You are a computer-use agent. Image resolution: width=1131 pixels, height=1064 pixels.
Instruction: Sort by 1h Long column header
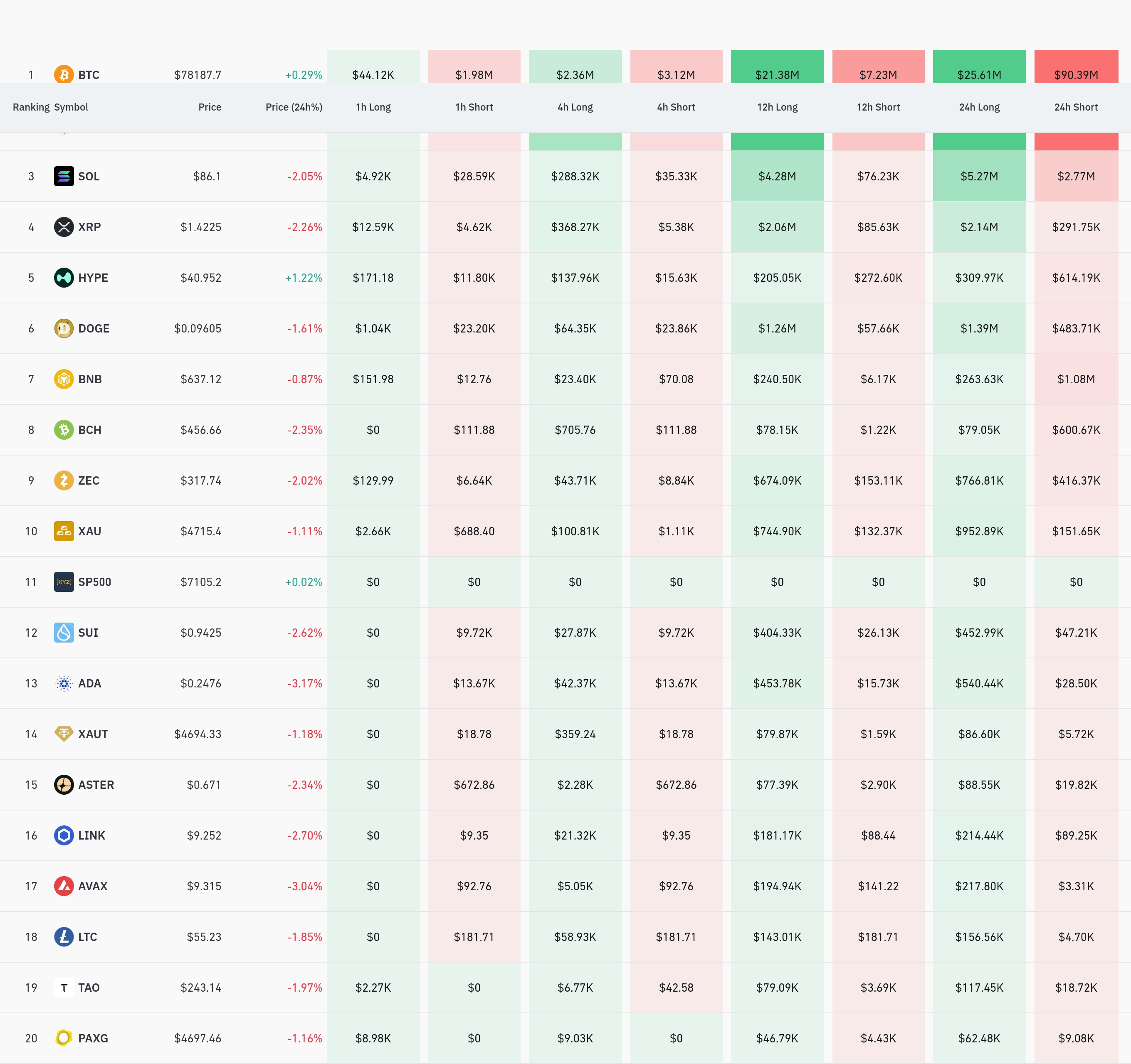[x=373, y=107]
